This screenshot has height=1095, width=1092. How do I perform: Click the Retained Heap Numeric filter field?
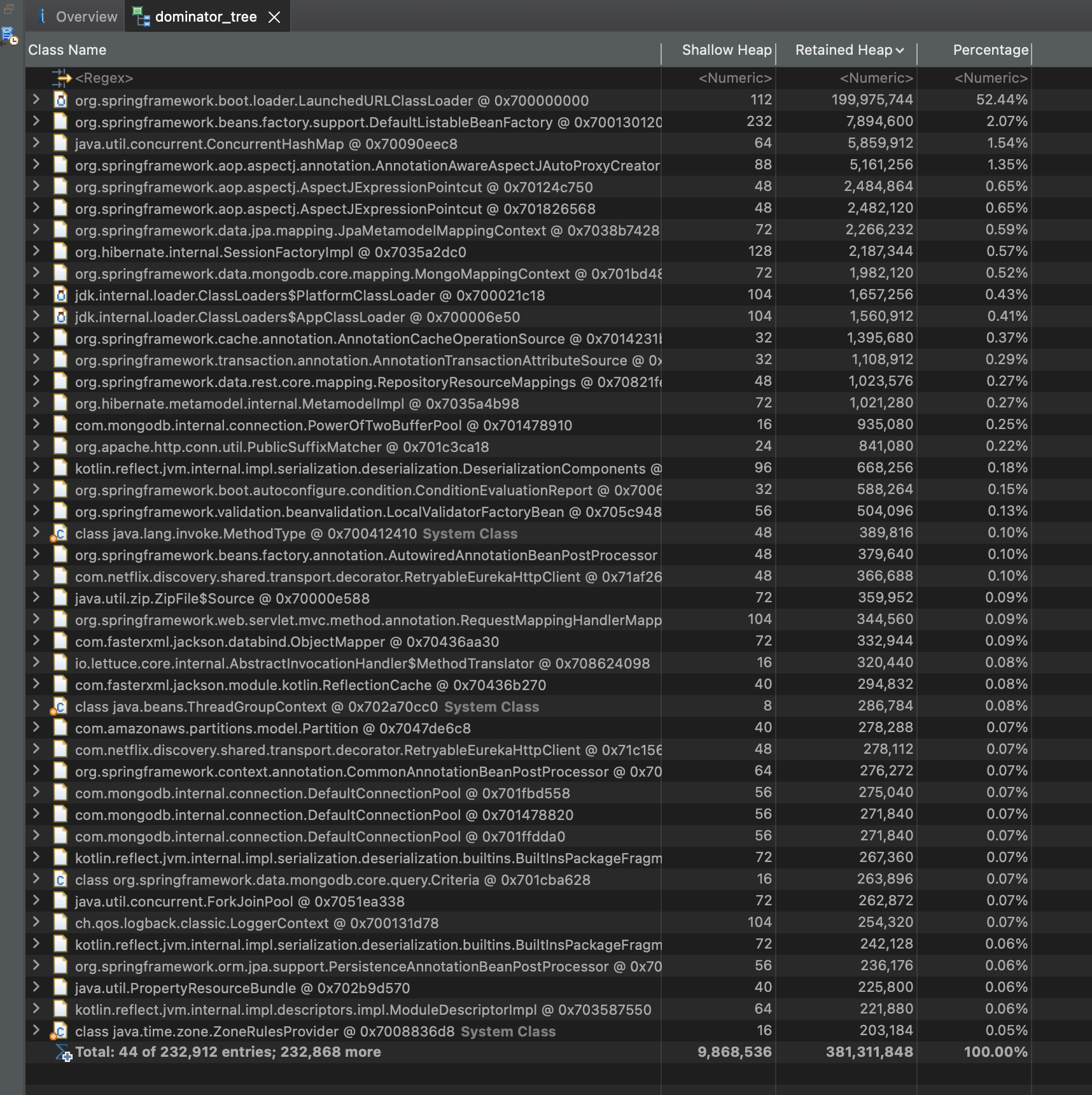tap(876, 78)
